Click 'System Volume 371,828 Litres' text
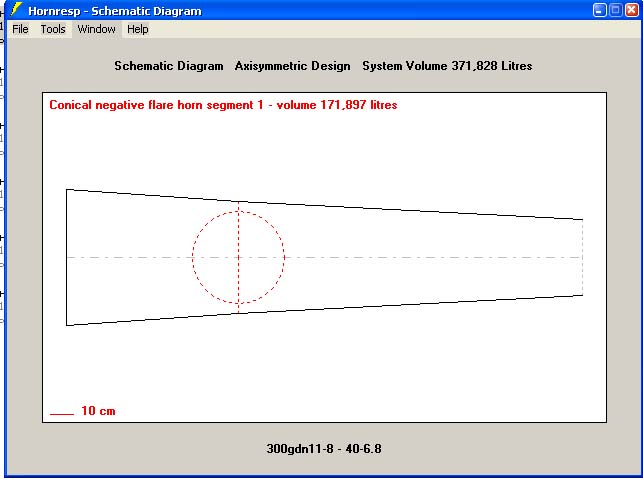Image resolution: width=643 pixels, height=478 pixels. (x=447, y=66)
